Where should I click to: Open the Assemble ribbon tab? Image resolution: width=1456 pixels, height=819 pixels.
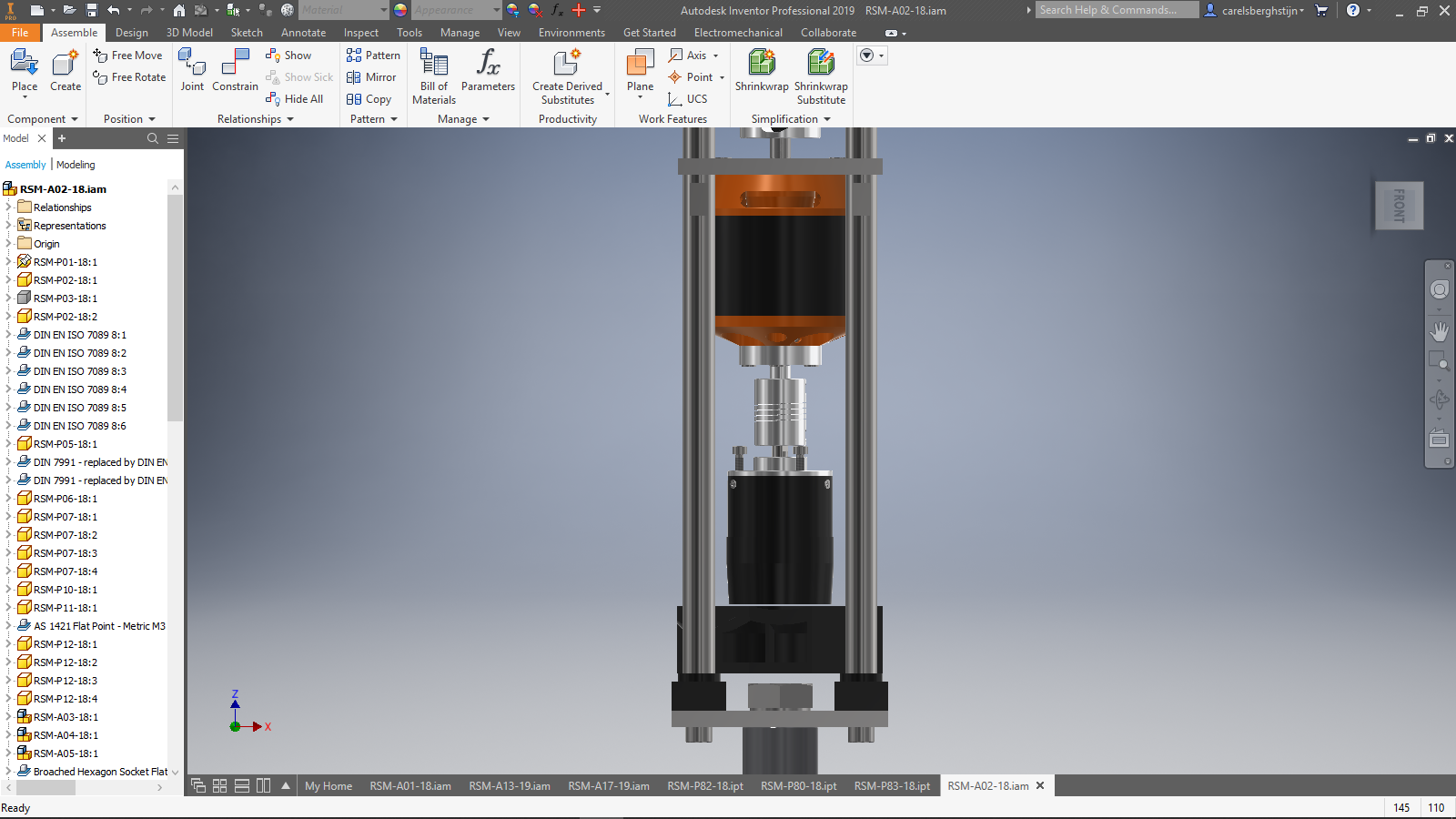tap(74, 33)
